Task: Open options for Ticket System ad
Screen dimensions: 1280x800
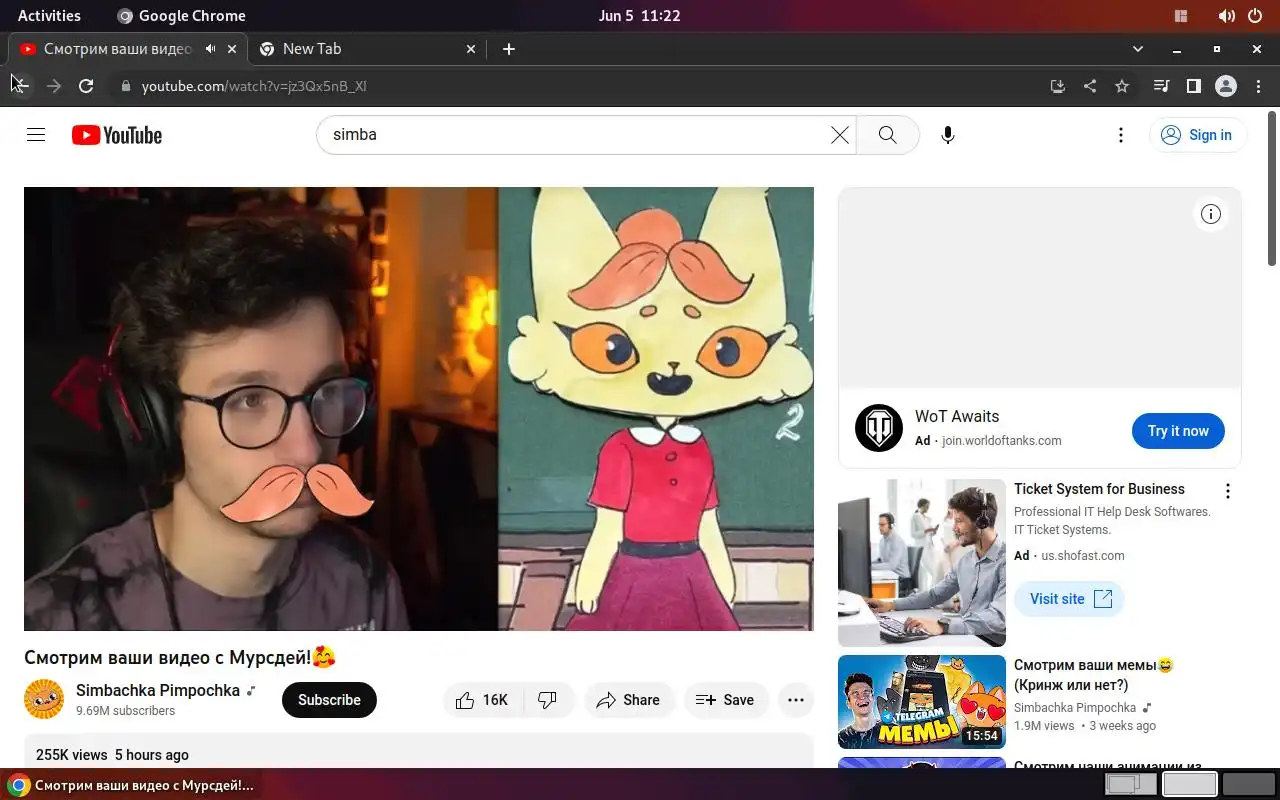Action: tap(1228, 491)
